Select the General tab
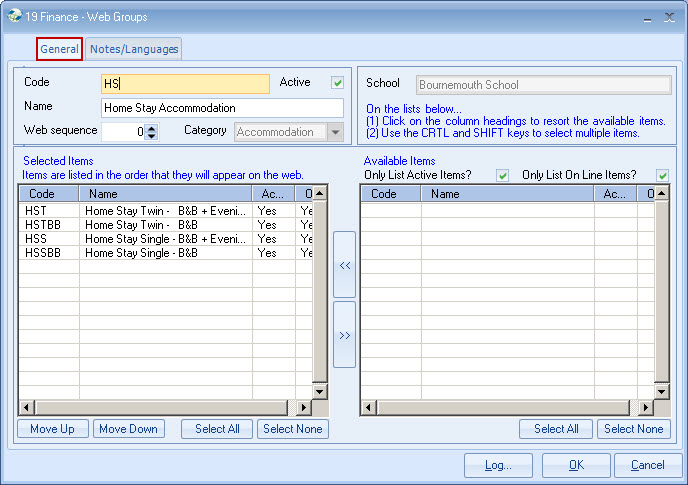The width and height of the screenshot is (688, 485). pos(59,49)
